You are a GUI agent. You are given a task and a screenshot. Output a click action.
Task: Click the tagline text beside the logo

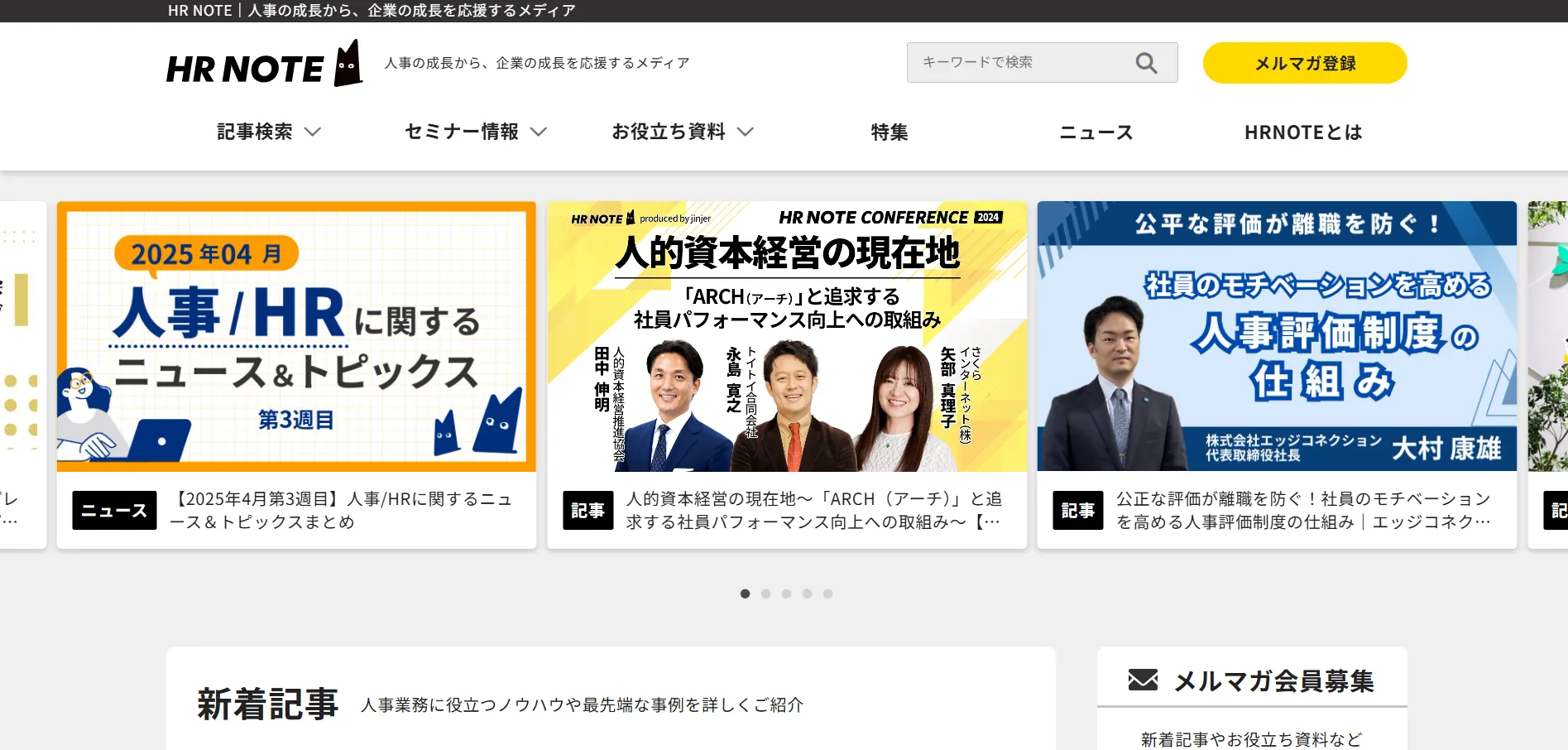[x=537, y=63]
